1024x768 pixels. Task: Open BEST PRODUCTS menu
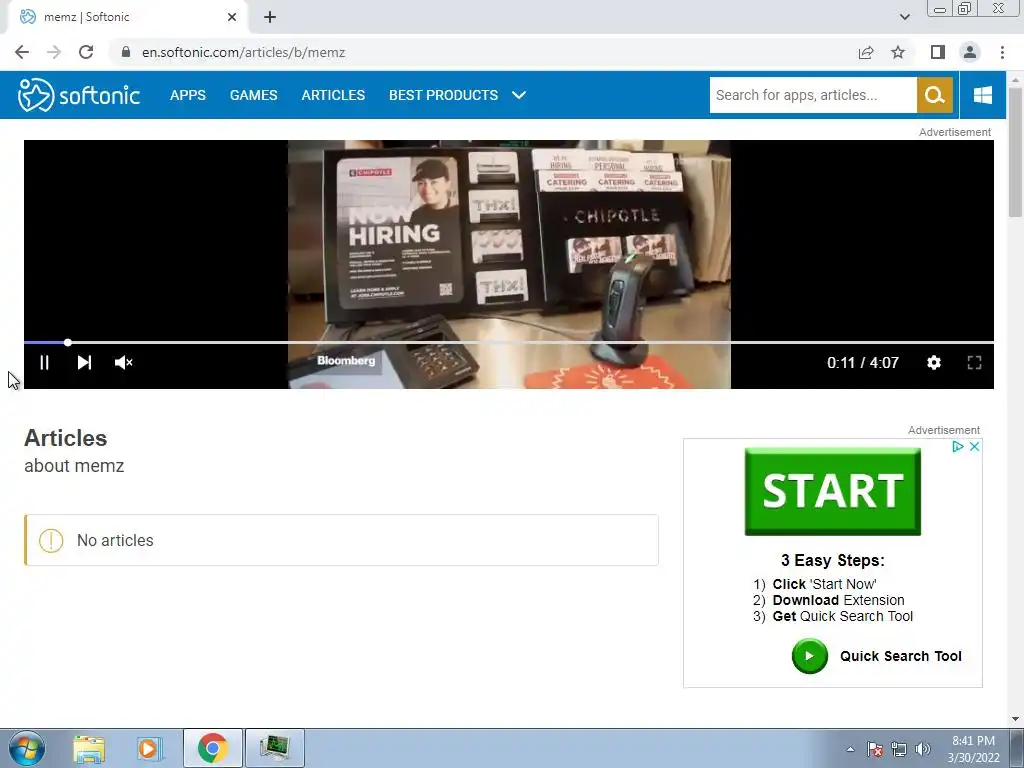coord(443,95)
